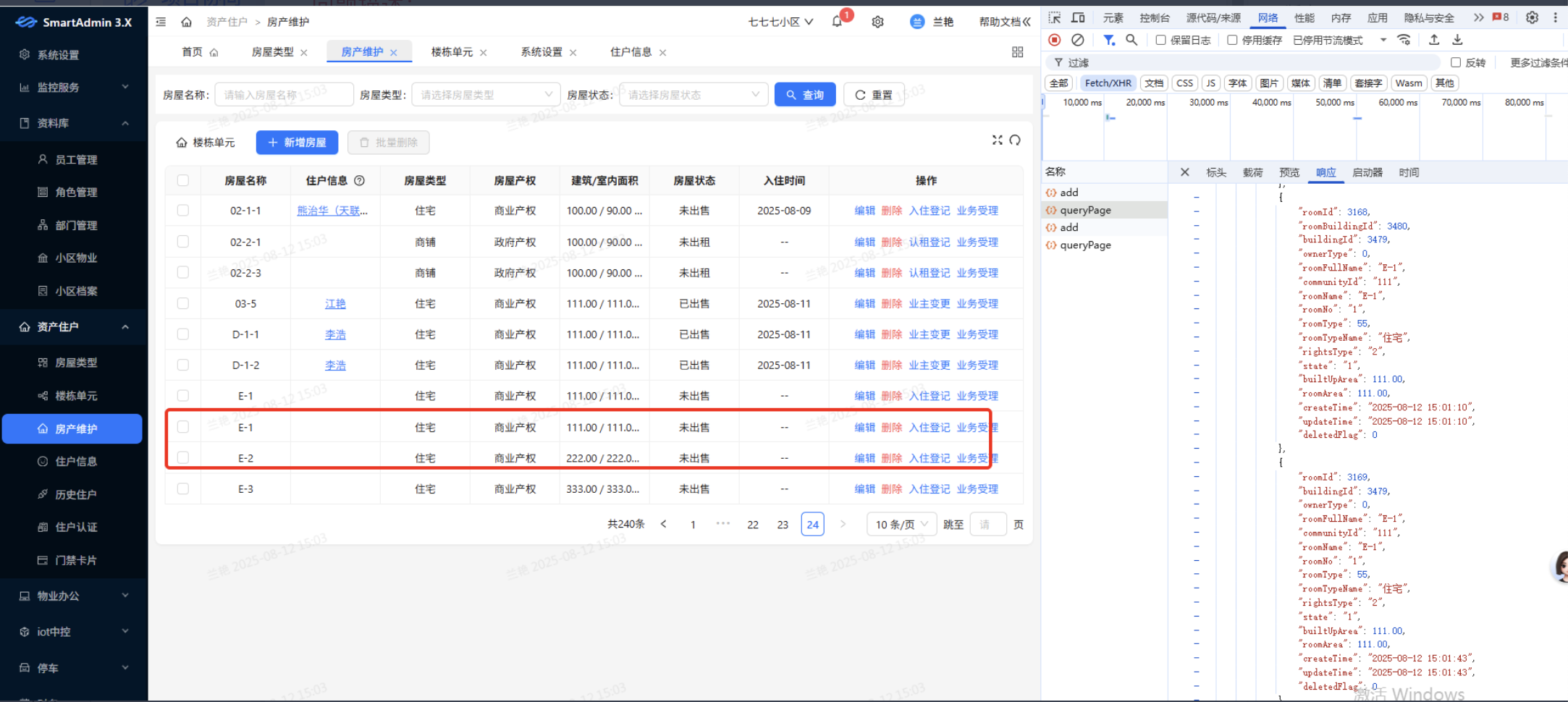Screen dimensions: 1568x702
Task: Stop recording network log in DevTools
Action: click(1055, 40)
